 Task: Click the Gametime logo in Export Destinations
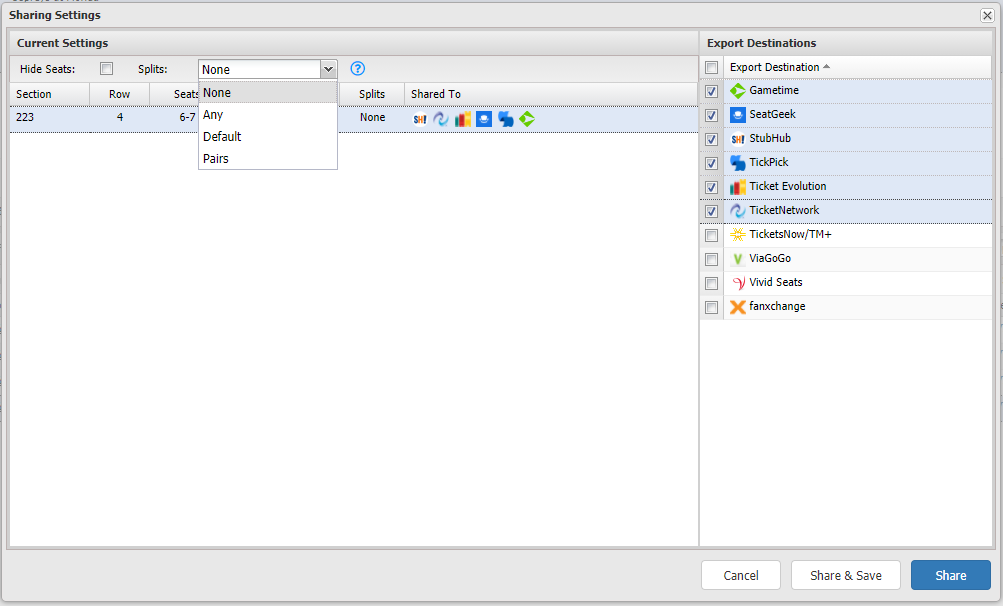(x=738, y=91)
